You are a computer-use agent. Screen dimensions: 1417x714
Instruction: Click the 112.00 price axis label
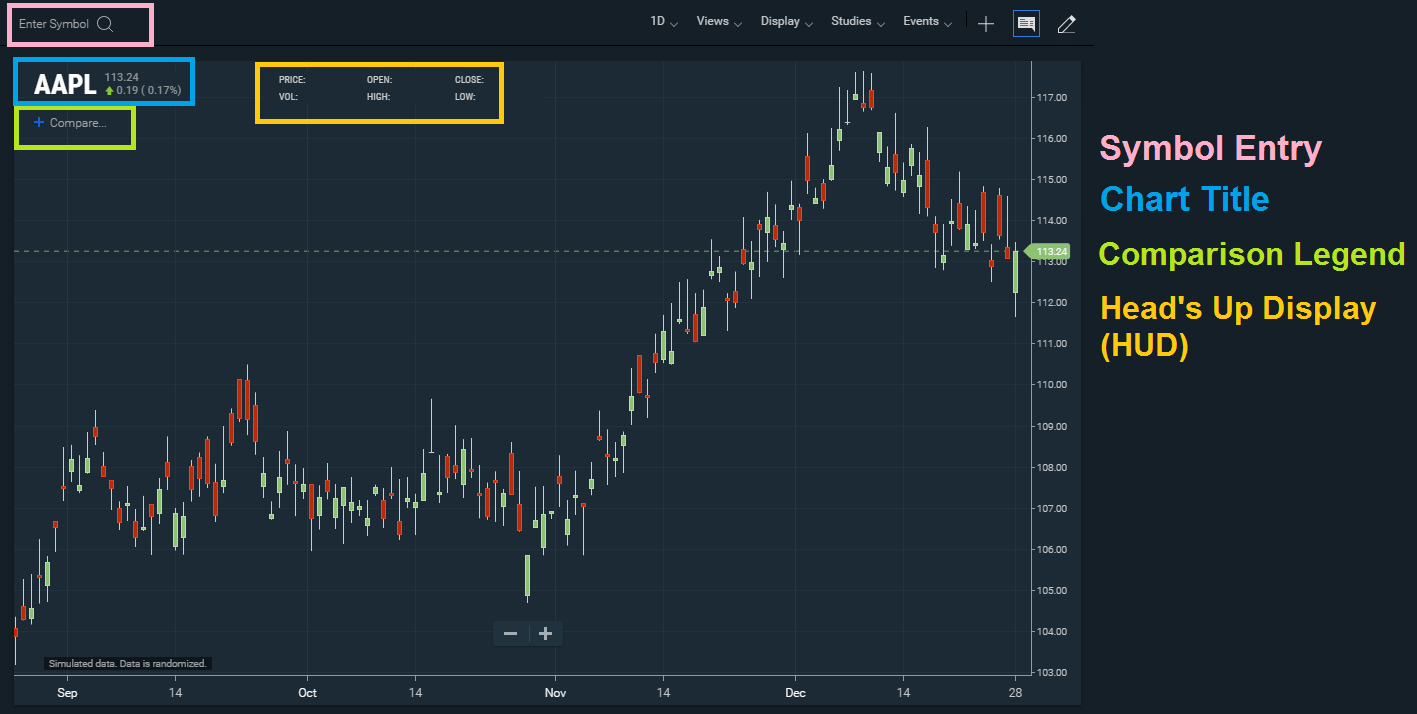[1052, 302]
